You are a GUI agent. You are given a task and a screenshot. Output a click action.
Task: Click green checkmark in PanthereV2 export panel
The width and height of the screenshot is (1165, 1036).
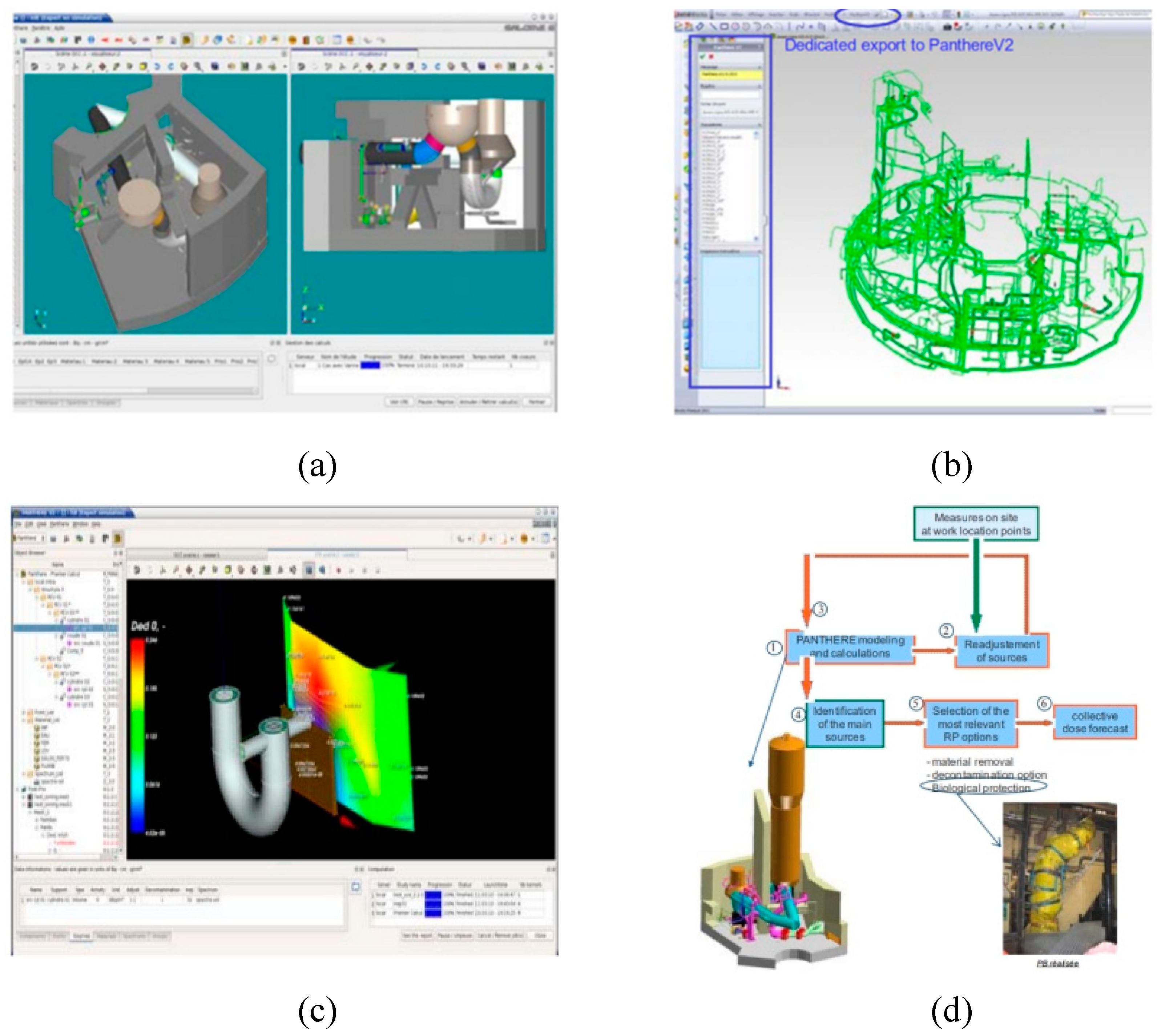click(703, 56)
